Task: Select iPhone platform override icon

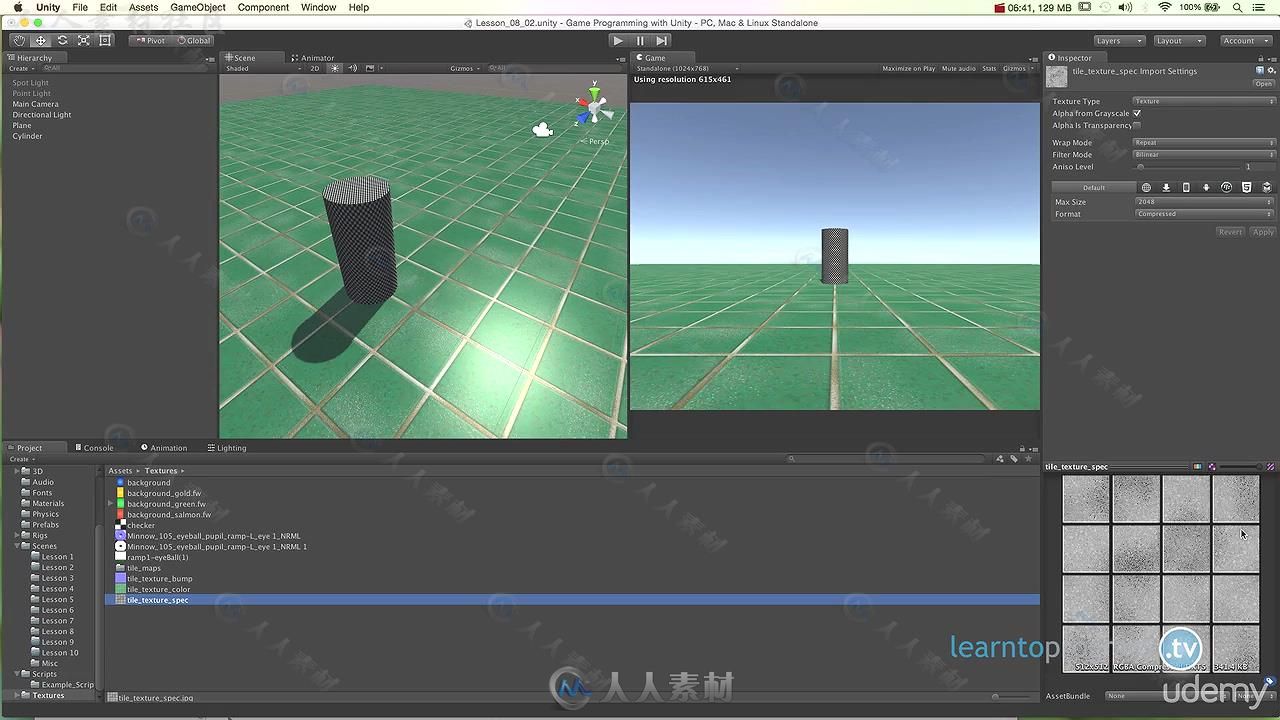Action: point(1186,187)
